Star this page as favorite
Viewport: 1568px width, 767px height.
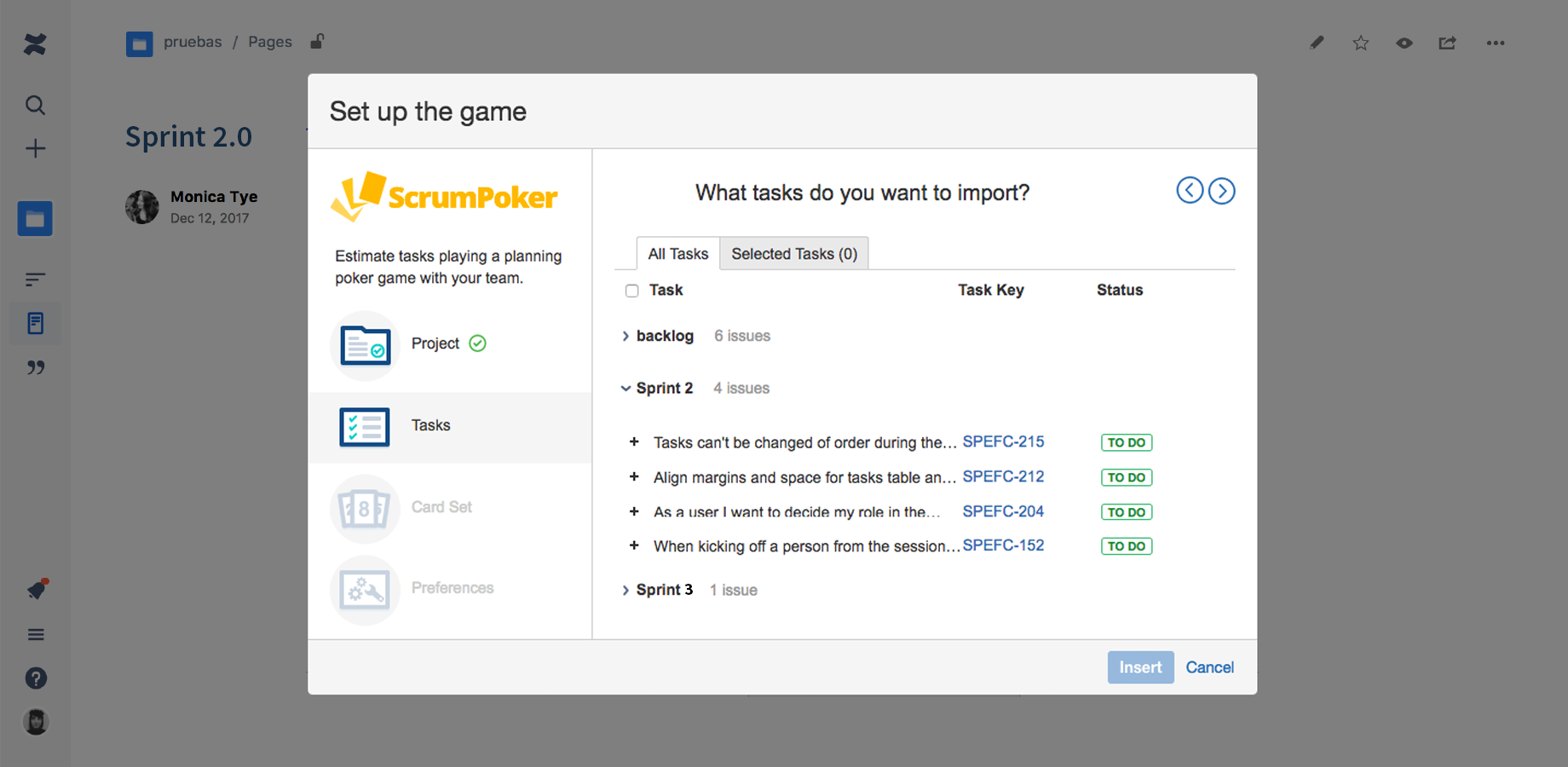(1361, 43)
